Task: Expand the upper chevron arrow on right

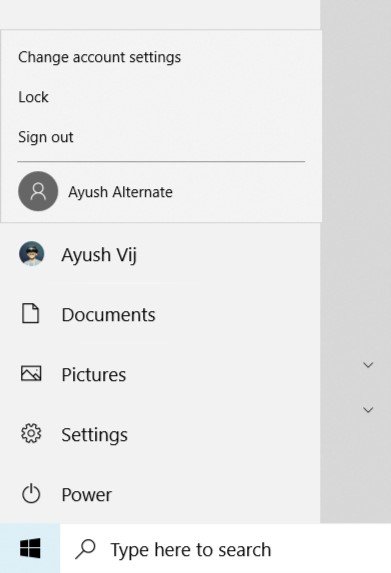Action: point(368,365)
